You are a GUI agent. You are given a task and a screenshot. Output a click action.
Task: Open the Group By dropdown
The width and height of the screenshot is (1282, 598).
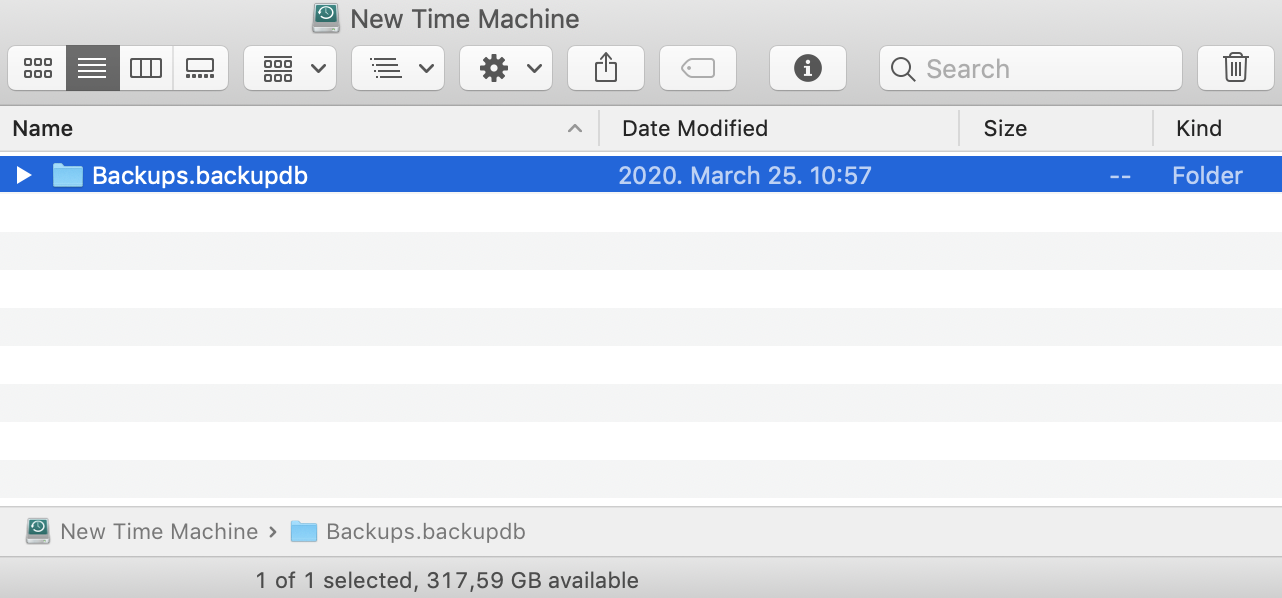click(290, 69)
